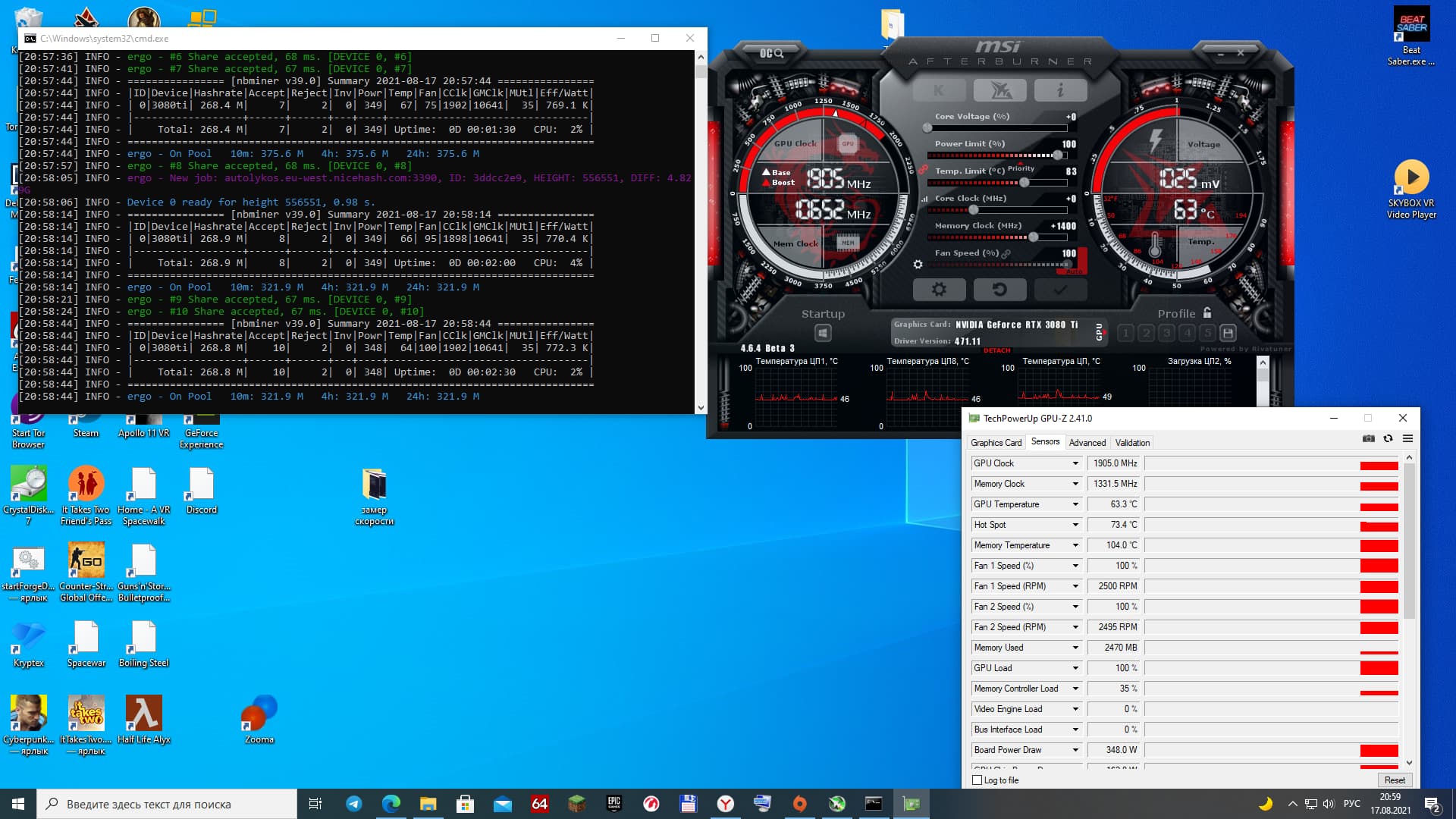The height and width of the screenshot is (819, 1456).
Task: Expand the GPU Load sensor dropdown
Action: 1075,668
